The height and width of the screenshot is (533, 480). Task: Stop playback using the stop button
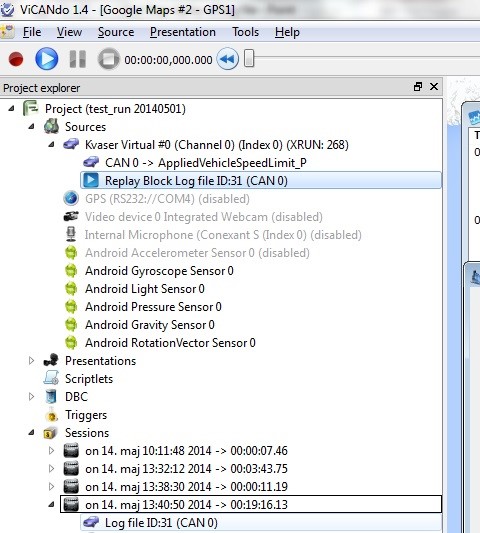tap(108, 59)
